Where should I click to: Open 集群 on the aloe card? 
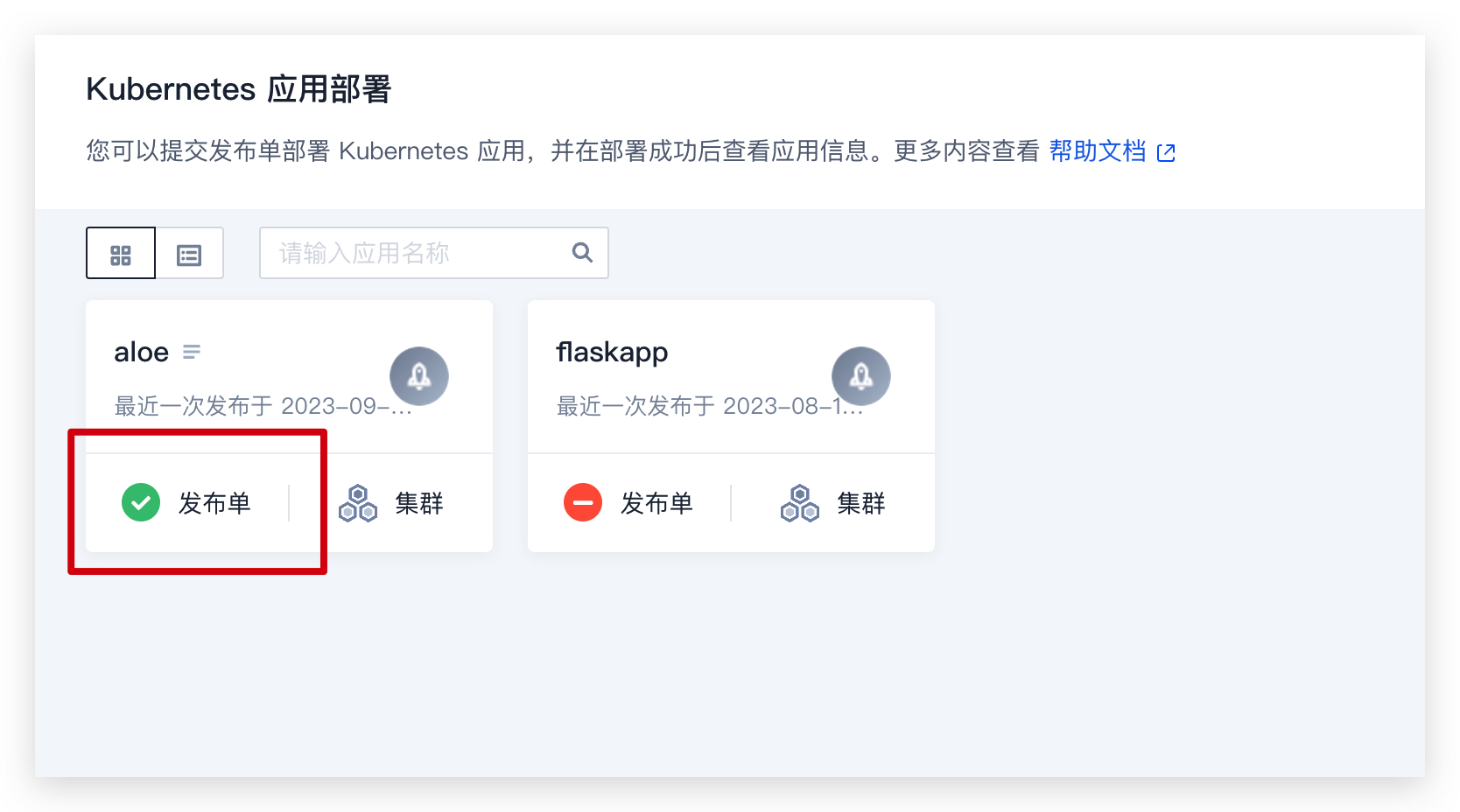click(x=419, y=503)
